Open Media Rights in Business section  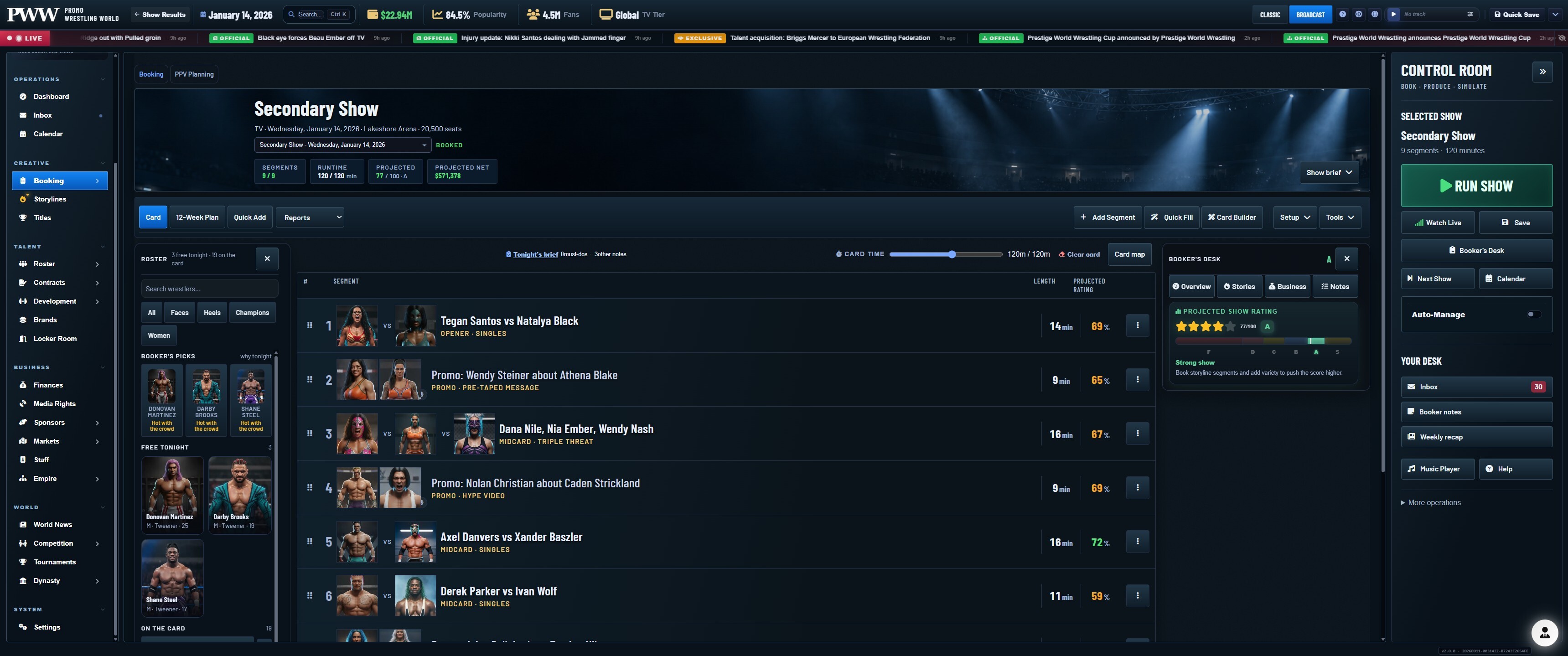59,403
